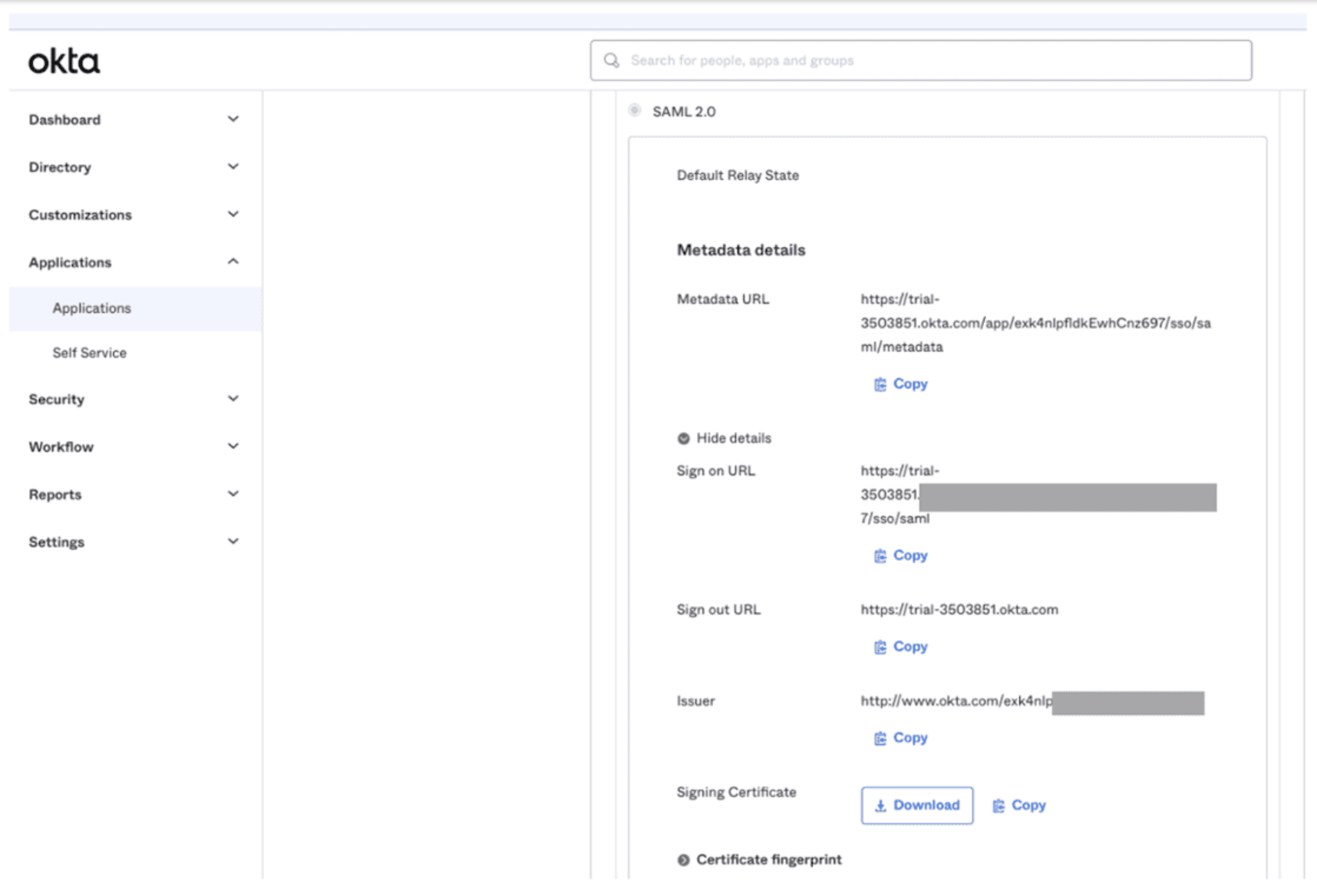
Task: Expand the Workflow menu chevron
Action: click(x=233, y=446)
